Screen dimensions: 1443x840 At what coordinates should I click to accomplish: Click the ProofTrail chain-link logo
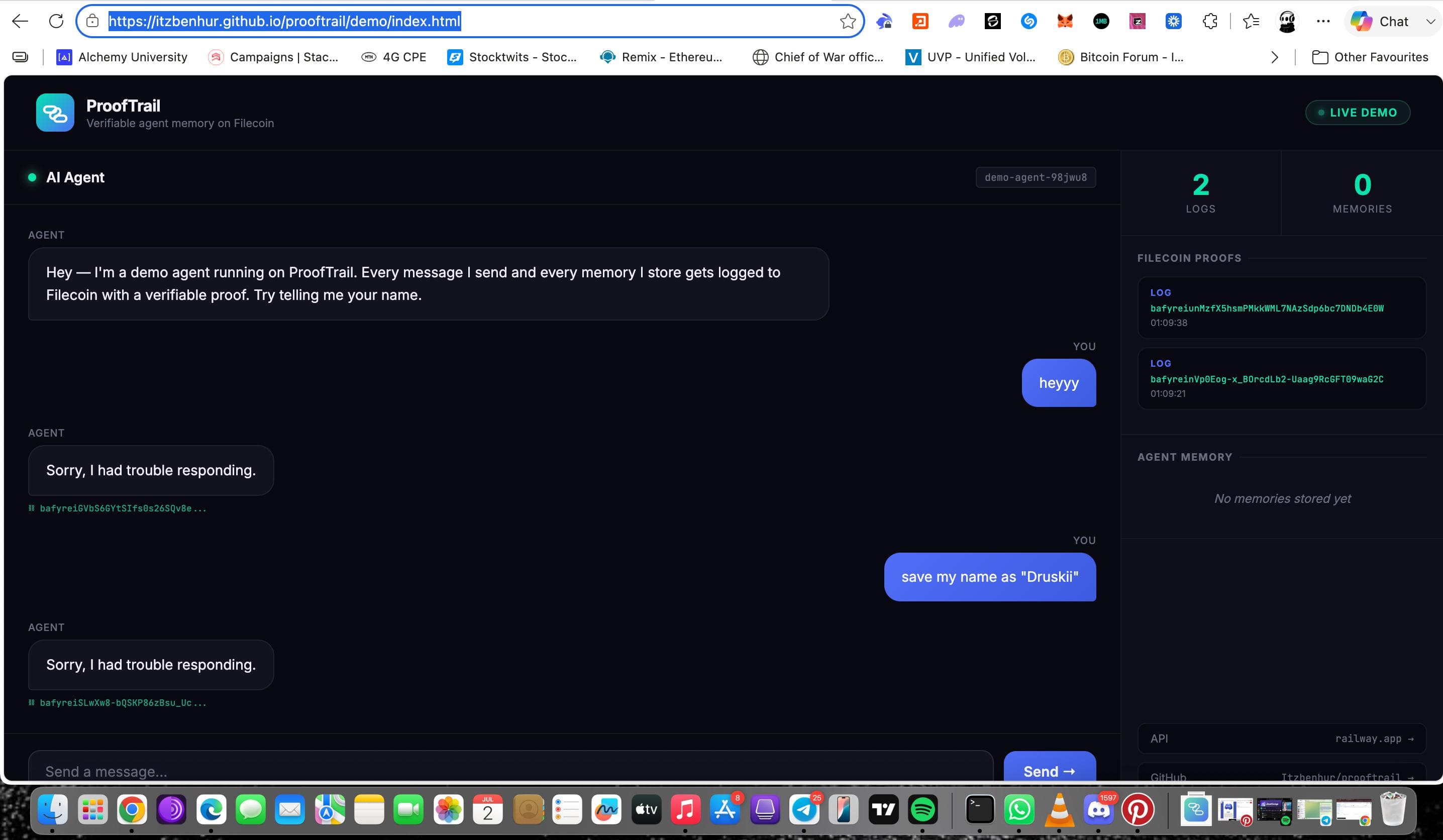[x=55, y=113]
